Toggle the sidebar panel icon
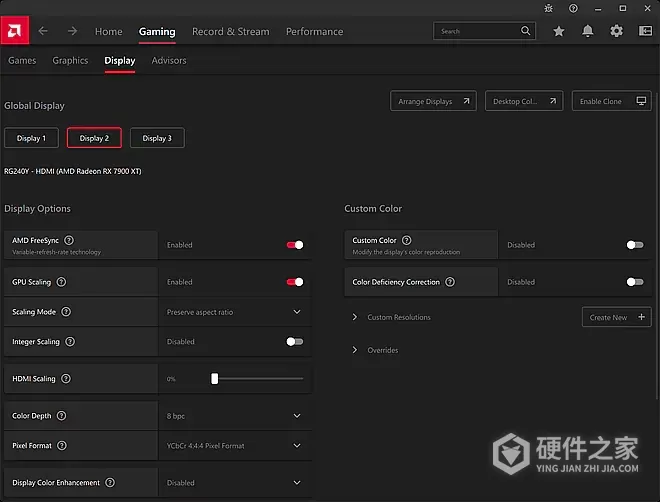660x502 pixels. pos(645,31)
